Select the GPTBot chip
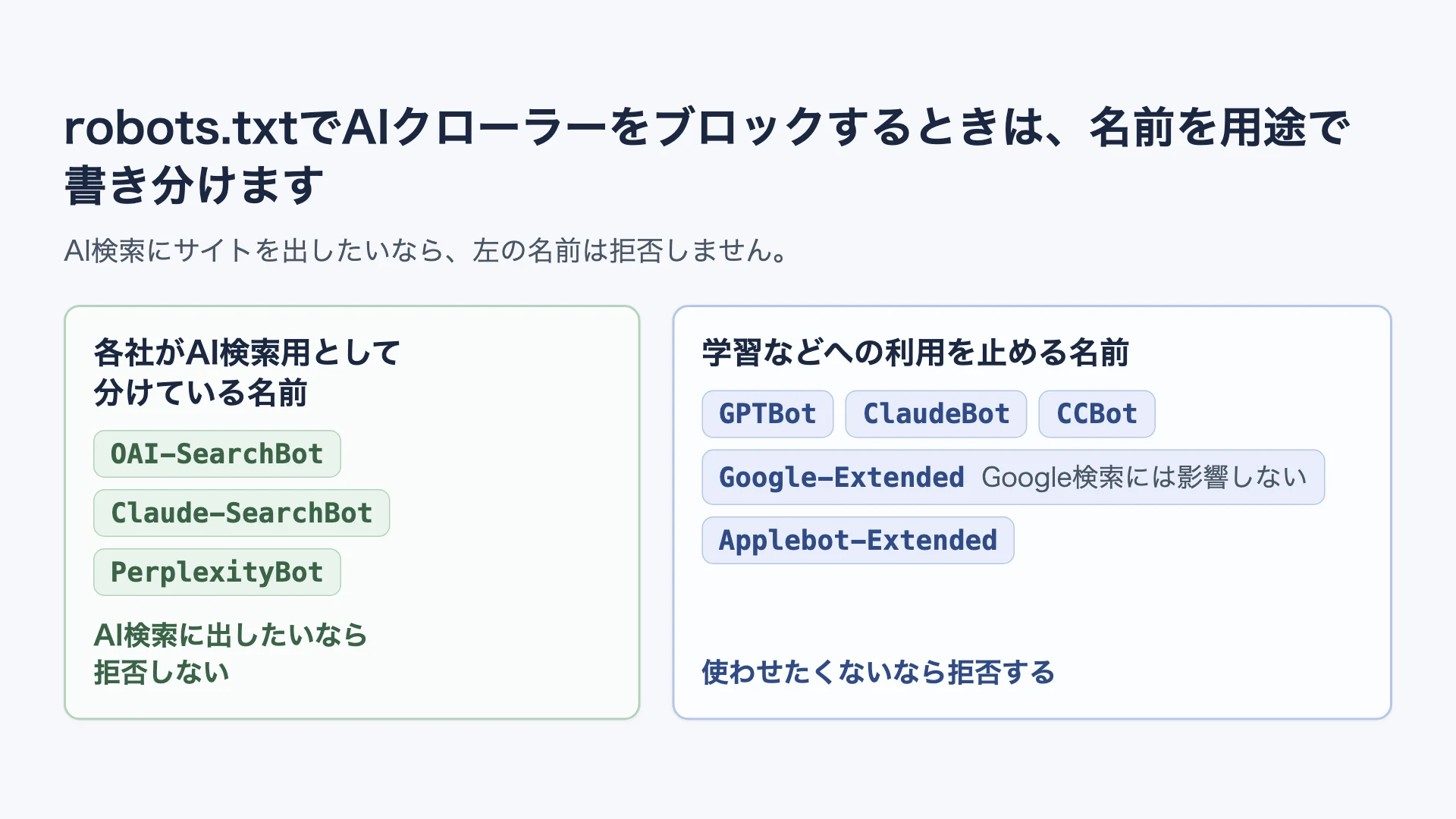This screenshot has height=819, width=1456. [767, 414]
